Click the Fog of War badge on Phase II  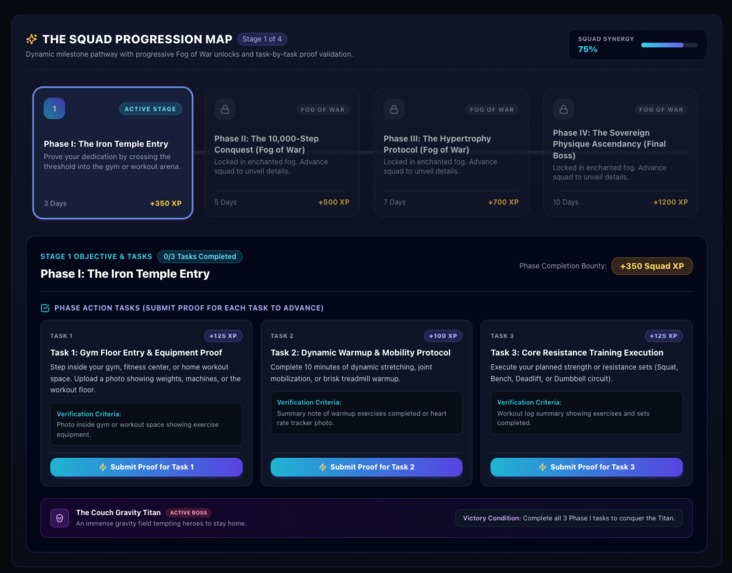[323, 109]
